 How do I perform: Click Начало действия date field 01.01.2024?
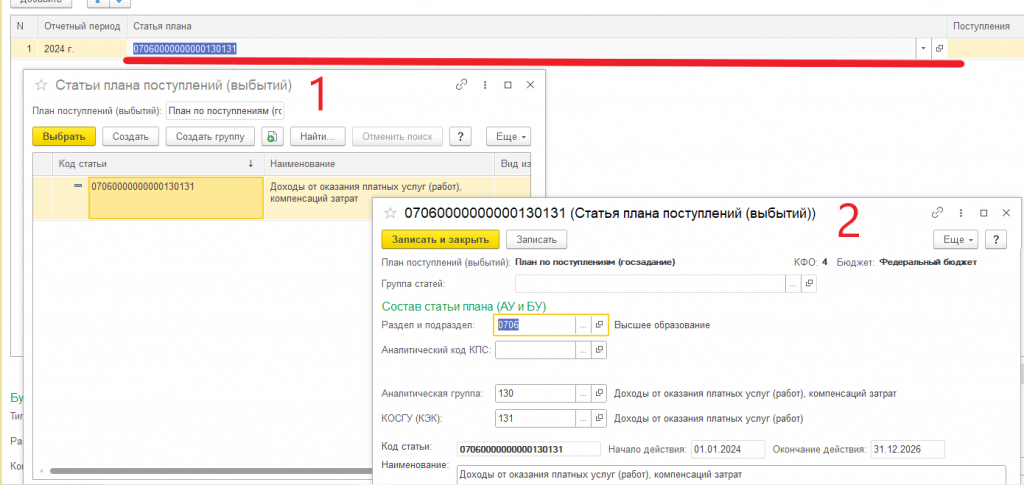[x=728, y=449]
